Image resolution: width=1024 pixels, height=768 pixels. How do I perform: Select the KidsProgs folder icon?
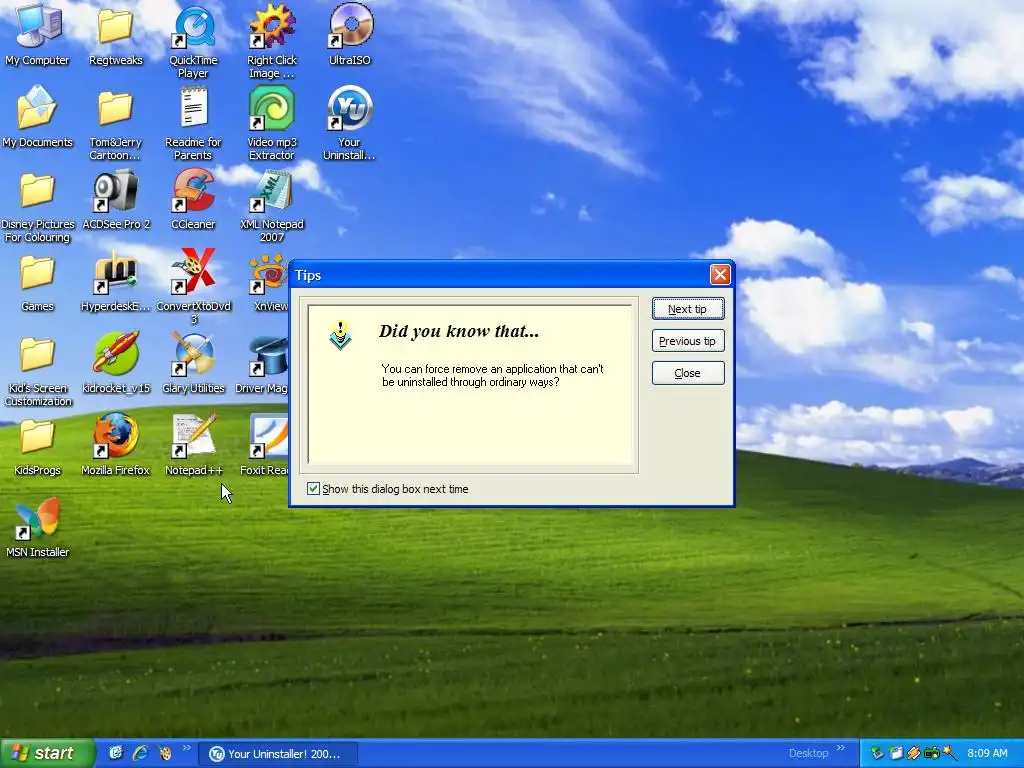[x=37, y=445]
